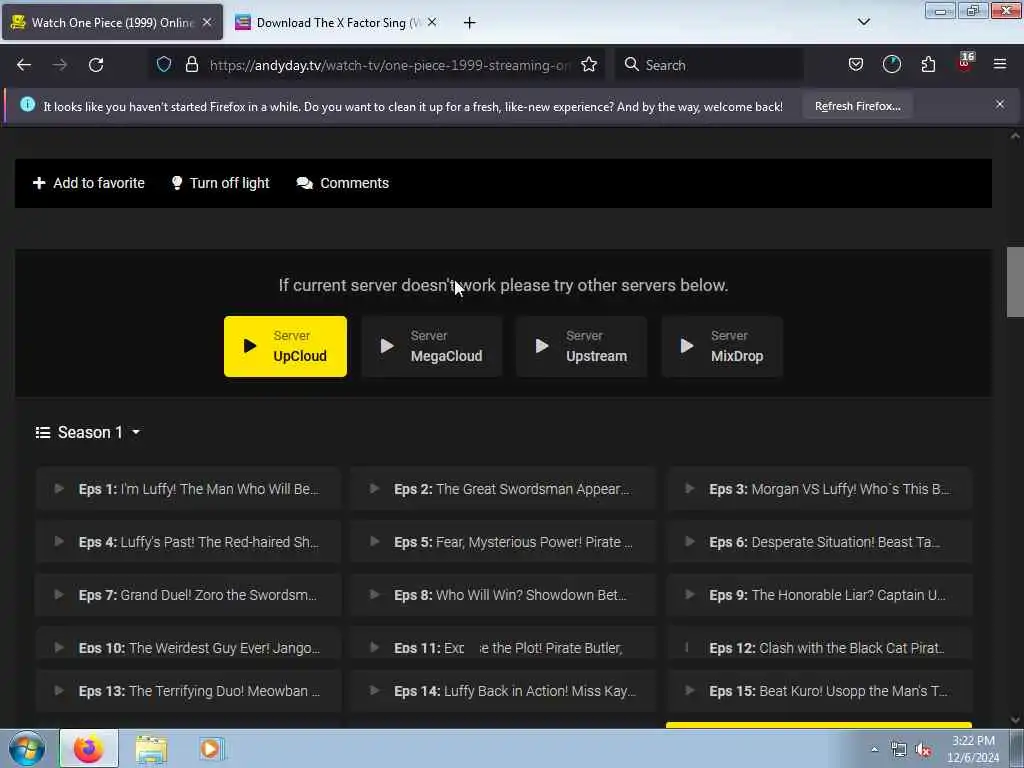
Task: Play Eps 8: Who Will Win? Showdown
Action: coord(503,595)
